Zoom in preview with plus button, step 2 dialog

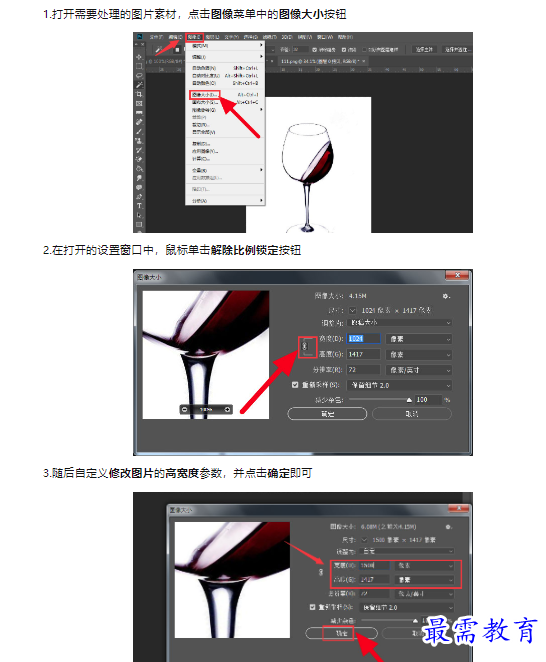(227, 410)
